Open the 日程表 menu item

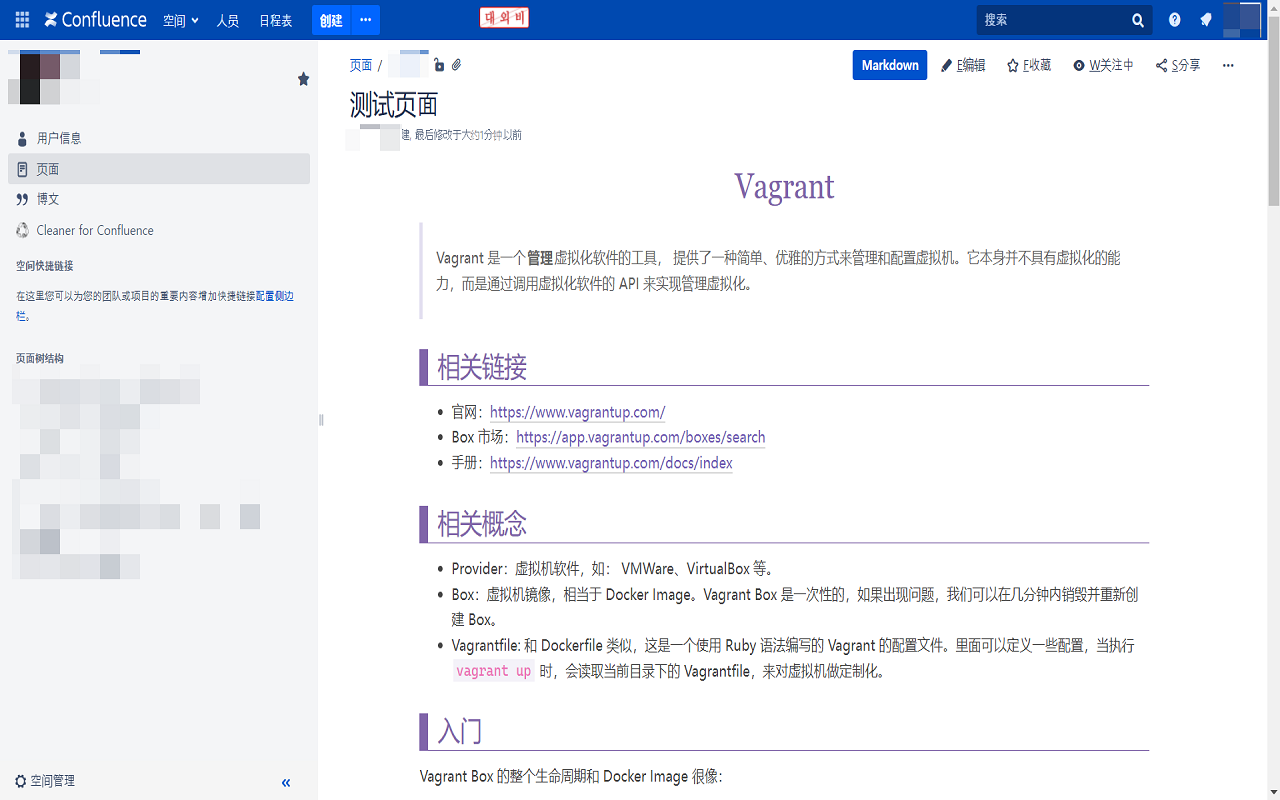pyautogui.click(x=275, y=20)
